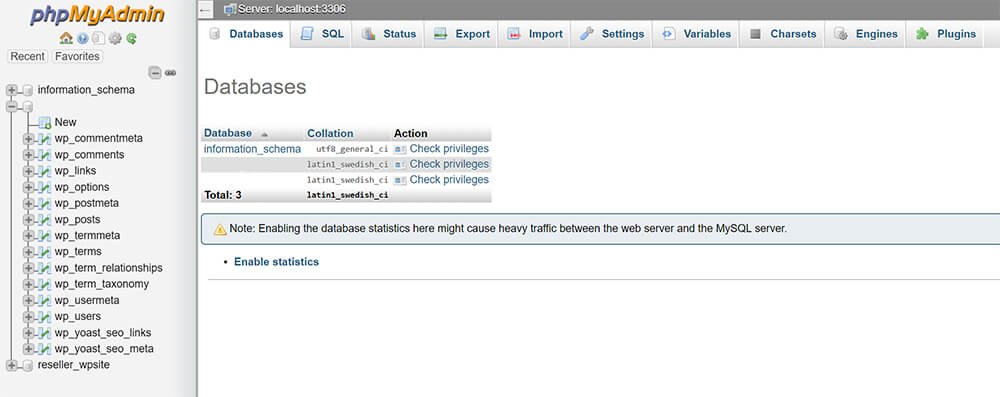
Task: Open the Import tab
Action: point(534,34)
